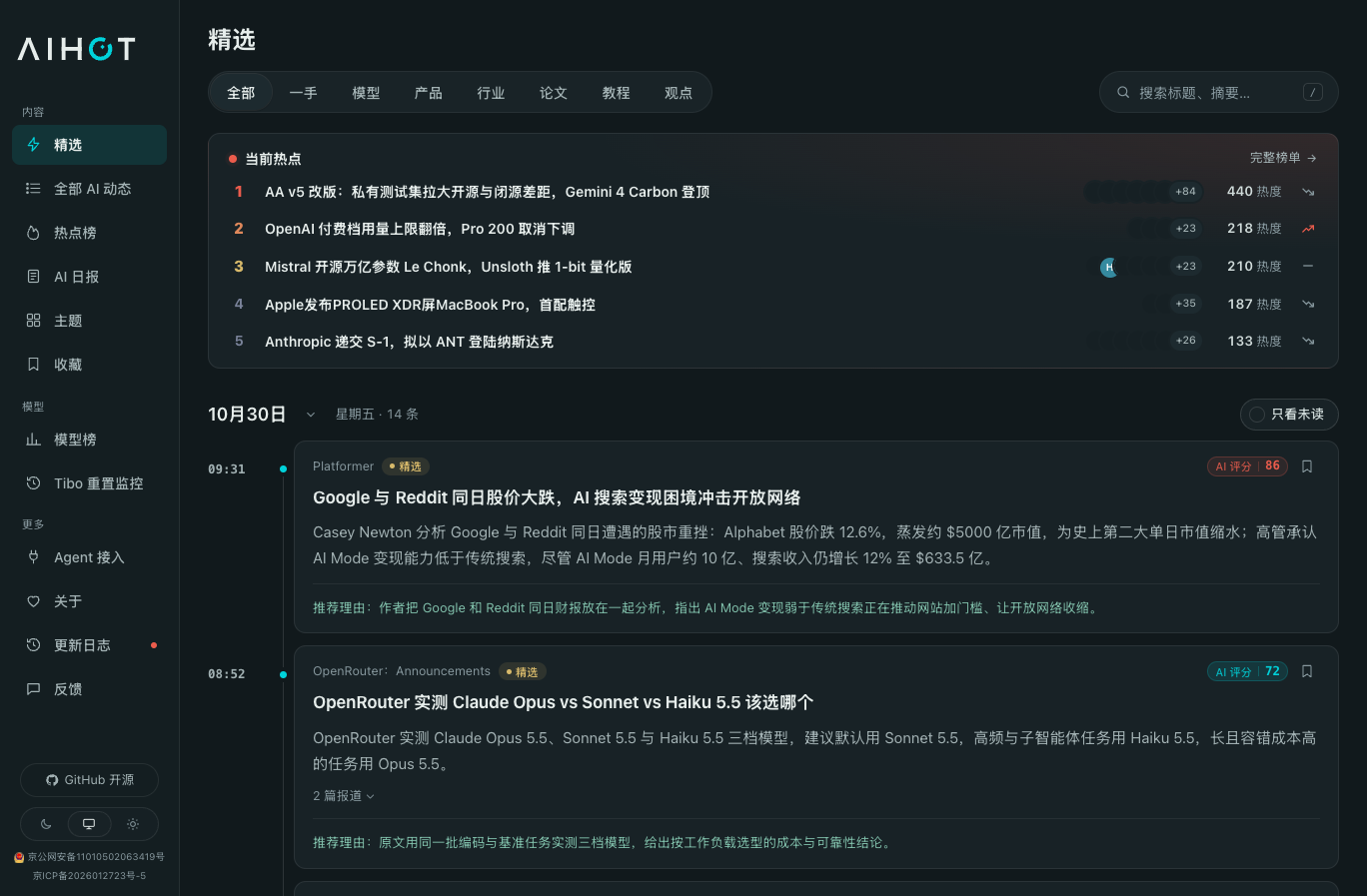Expand the 10月30日 date dropdown
1367x896 pixels.
click(311, 415)
